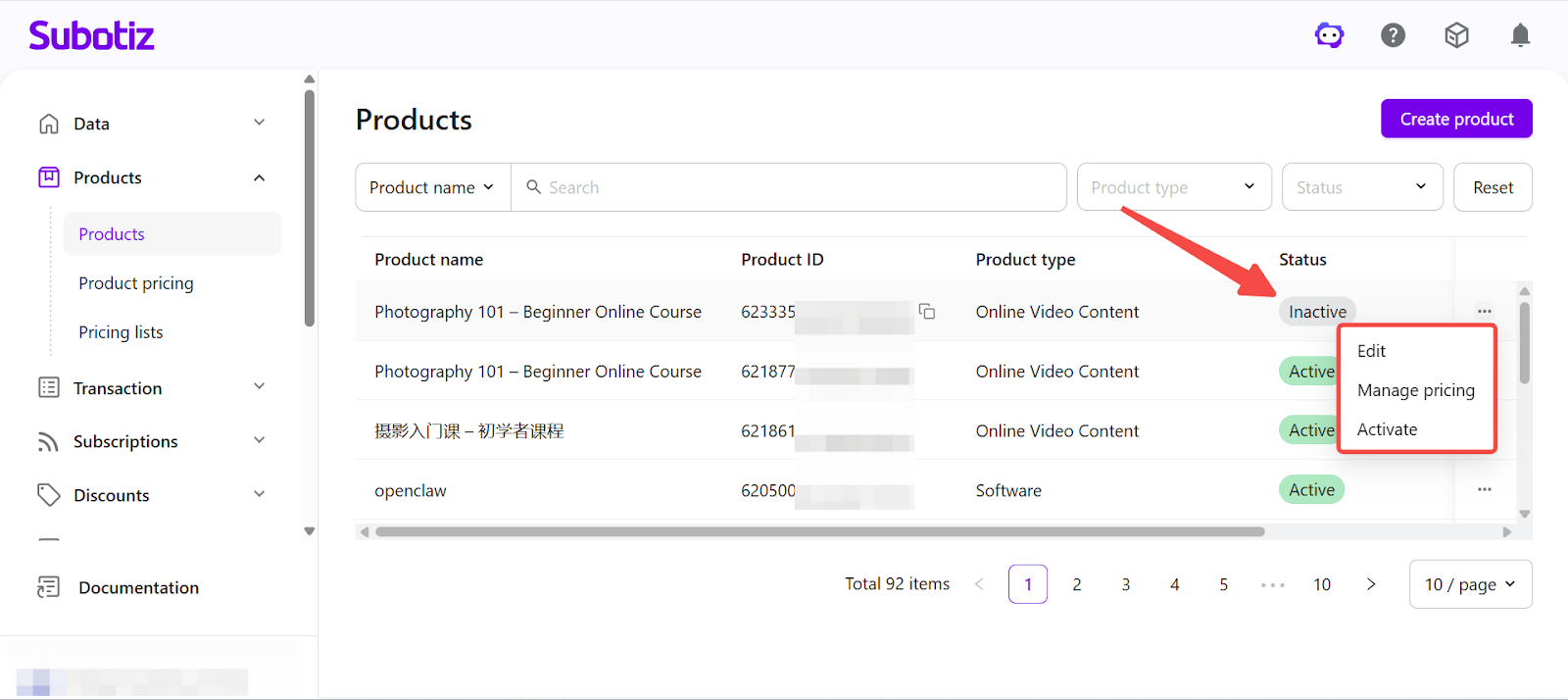Image resolution: width=1568 pixels, height=700 pixels.
Task: Open the notifications bell
Action: tap(1520, 36)
